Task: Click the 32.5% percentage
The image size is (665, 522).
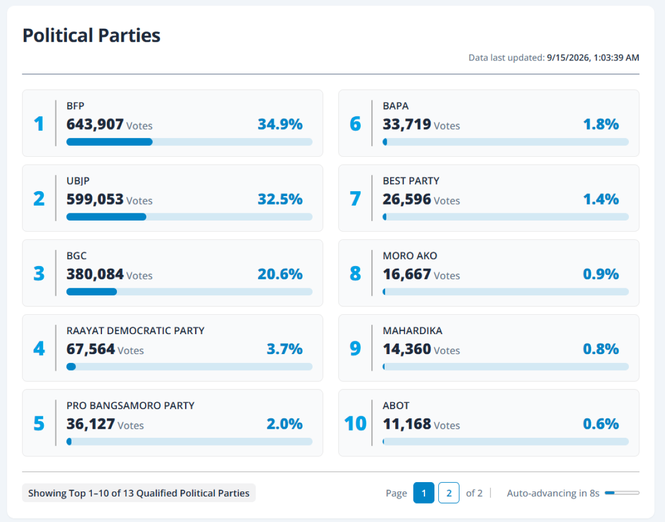Action: coord(280,199)
